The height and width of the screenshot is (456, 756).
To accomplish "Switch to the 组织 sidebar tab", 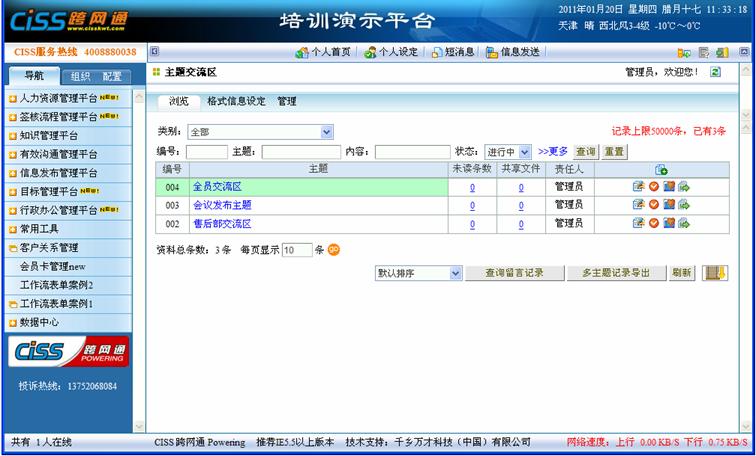I will 80,76.
